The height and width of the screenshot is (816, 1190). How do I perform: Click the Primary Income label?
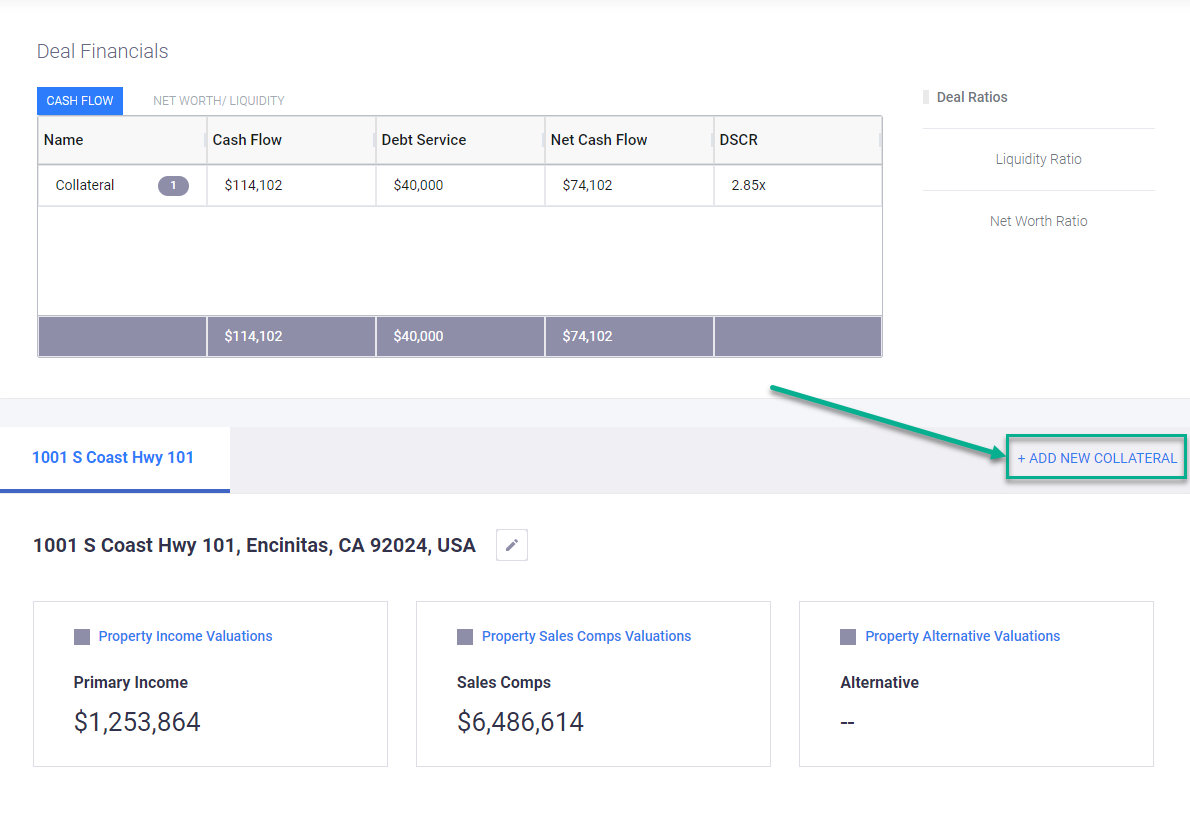[131, 682]
